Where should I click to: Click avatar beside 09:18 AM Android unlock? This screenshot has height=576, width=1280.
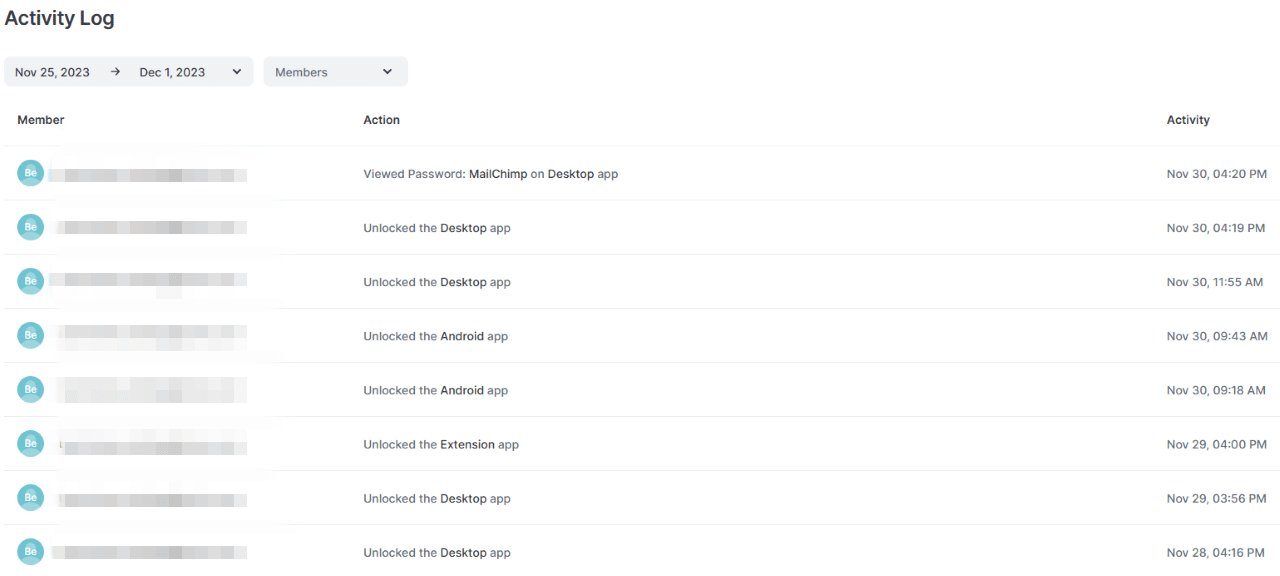[x=31, y=389]
